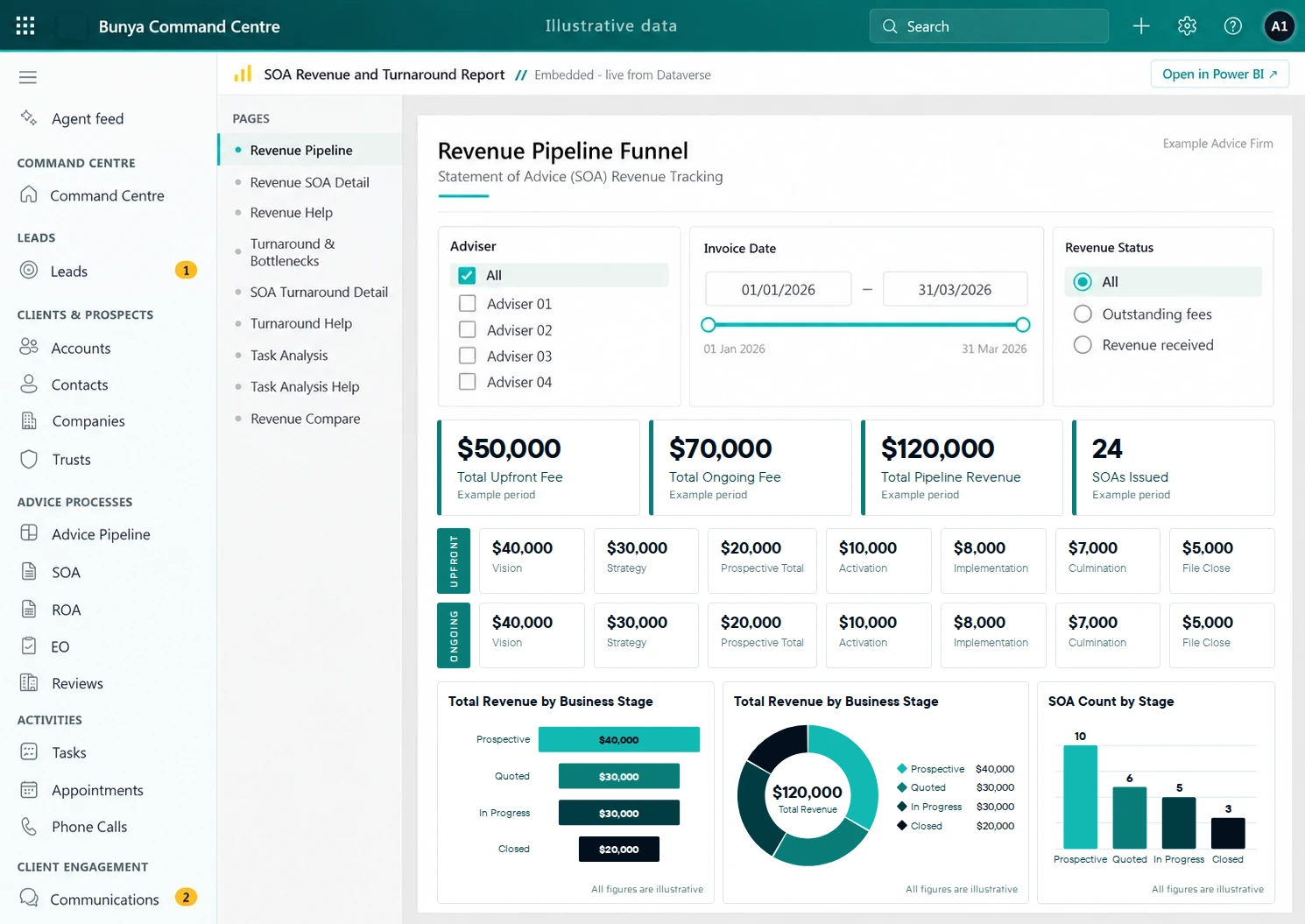Click the plus icon to create new
This screenshot has width=1305, height=924.
(1141, 26)
